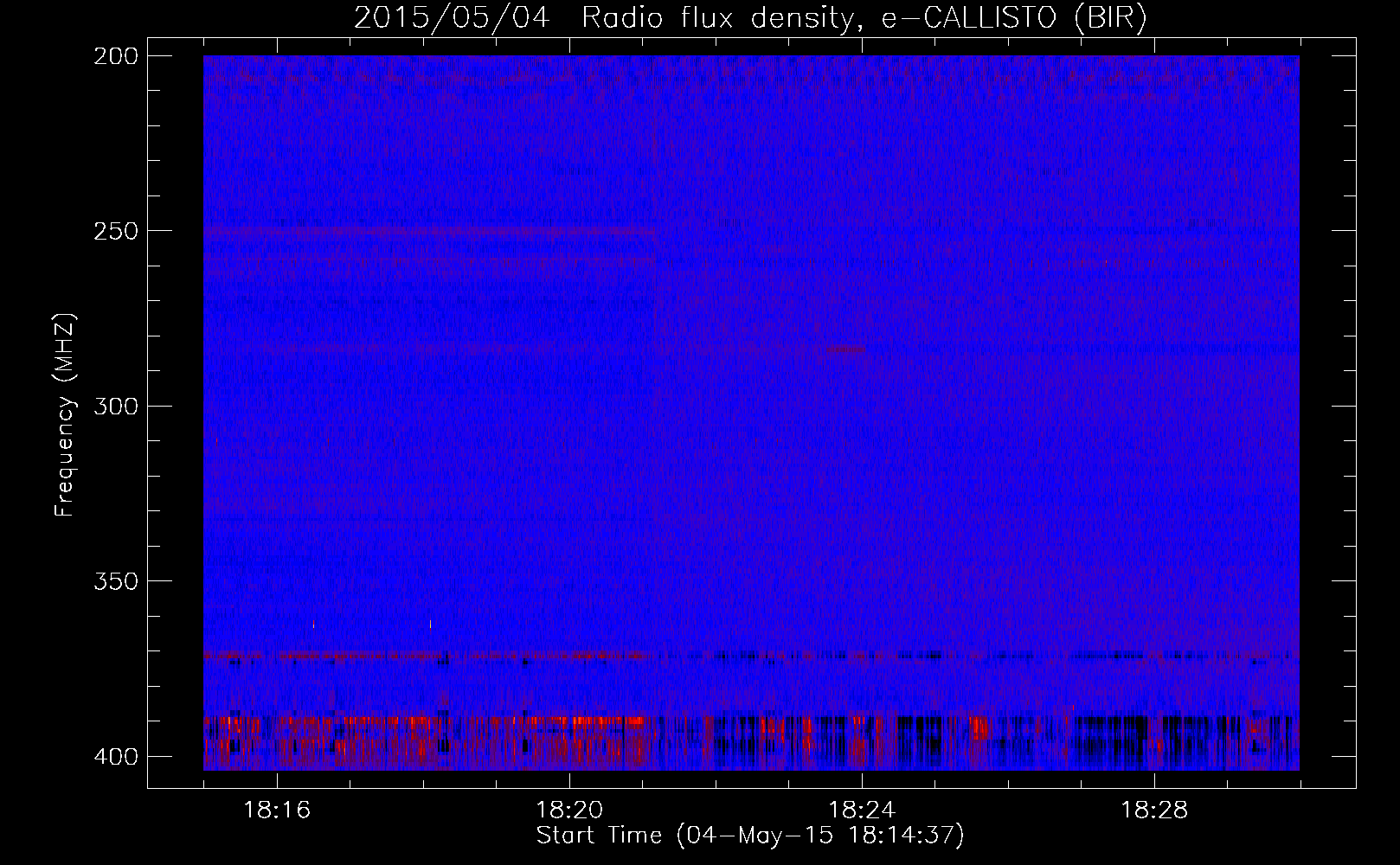Image resolution: width=1400 pixels, height=865 pixels.
Task: Select the 18:20 time tick label
Action: coord(569,811)
